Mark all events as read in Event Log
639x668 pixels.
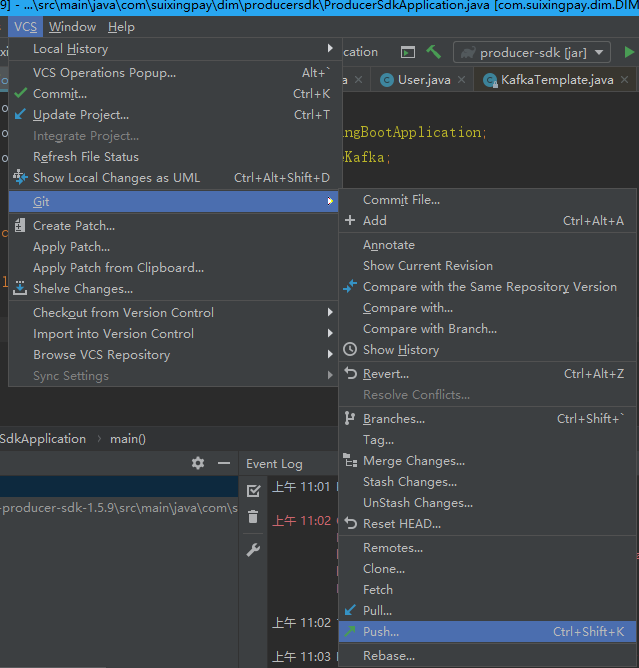click(253, 490)
